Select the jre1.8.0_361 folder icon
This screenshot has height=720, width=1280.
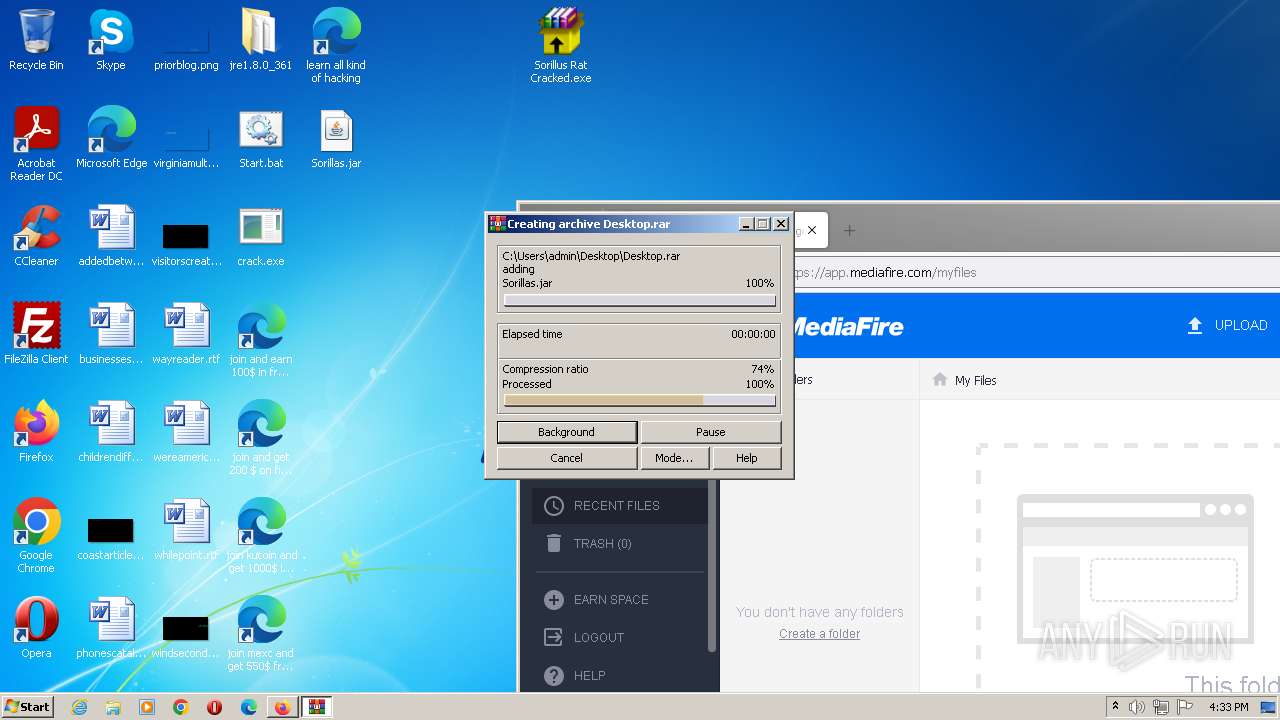pyautogui.click(x=260, y=40)
